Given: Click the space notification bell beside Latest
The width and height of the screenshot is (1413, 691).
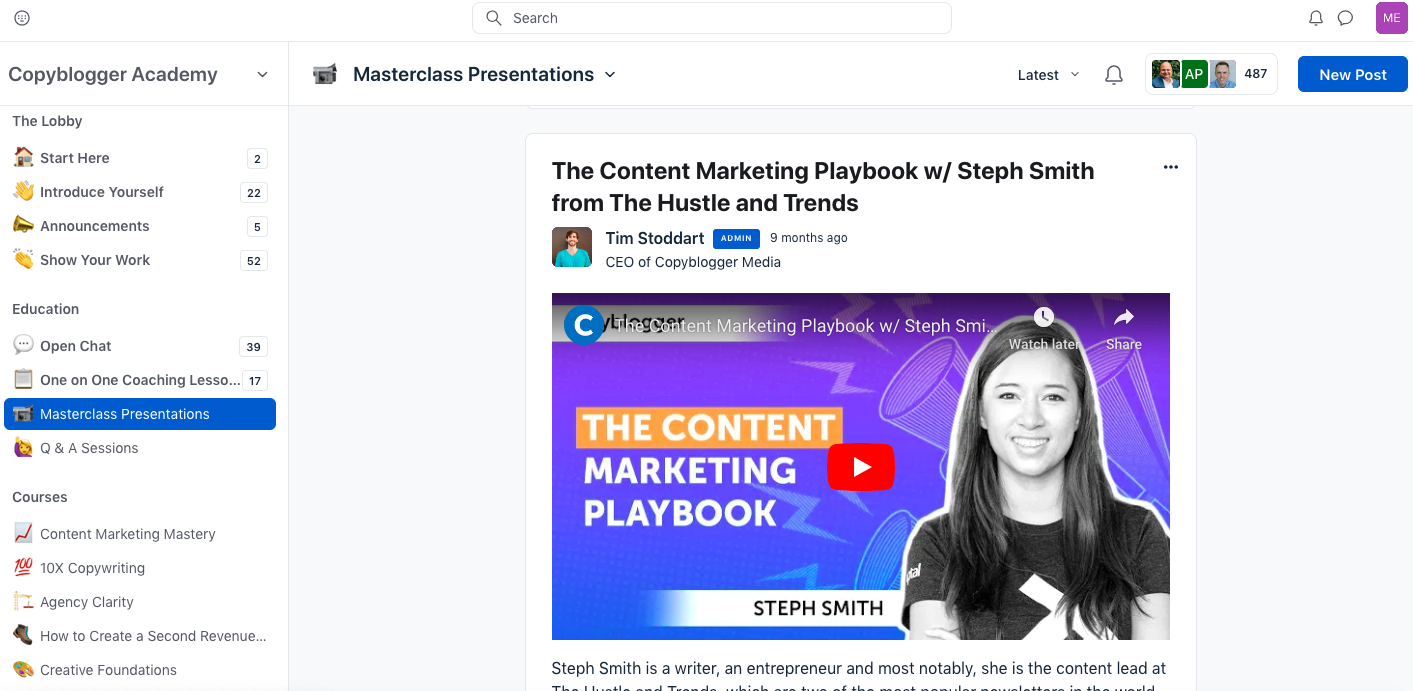Looking at the screenshot, I should (x=1114, y=75).
